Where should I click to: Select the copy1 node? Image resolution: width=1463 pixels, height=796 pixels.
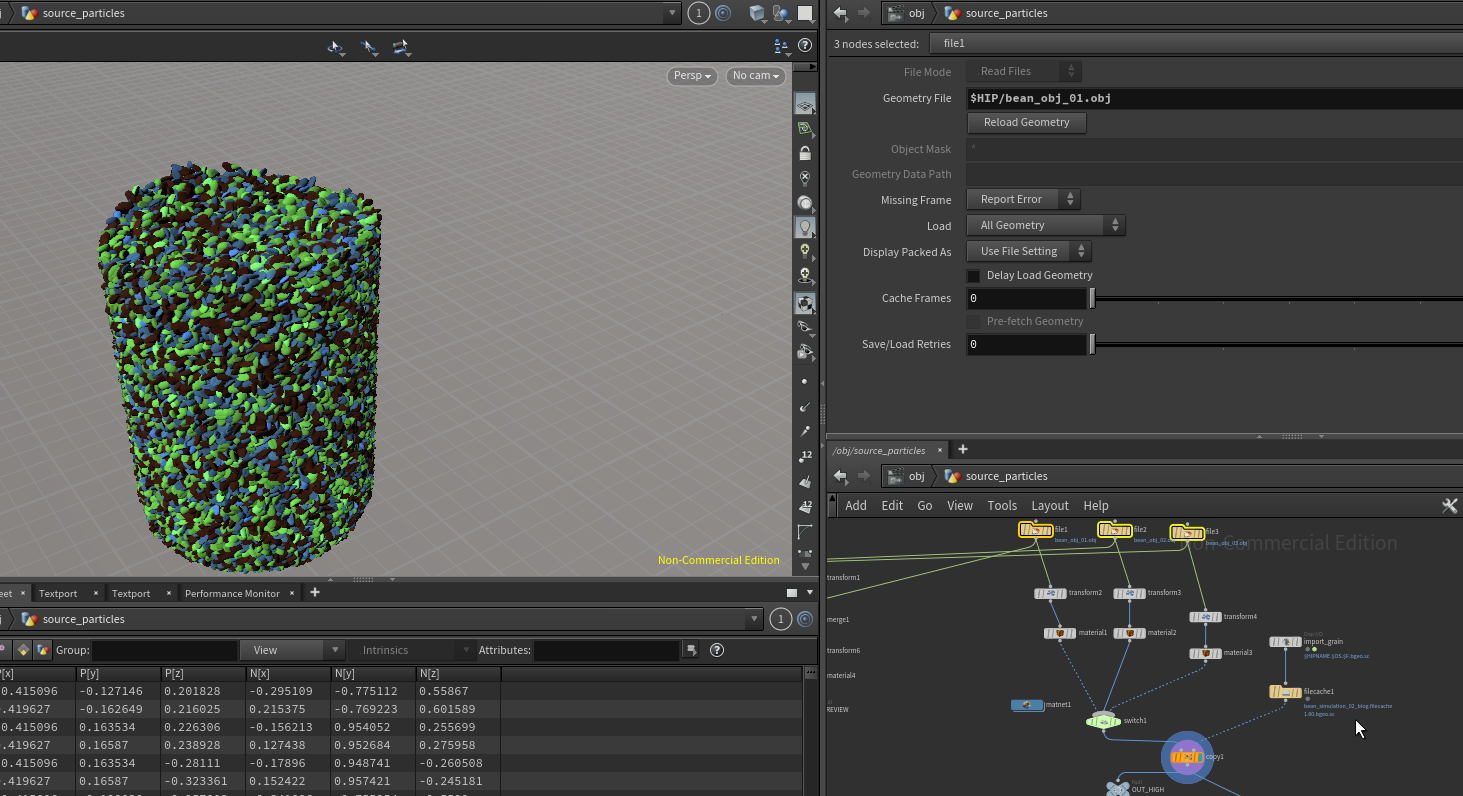tap(1187, 757)
